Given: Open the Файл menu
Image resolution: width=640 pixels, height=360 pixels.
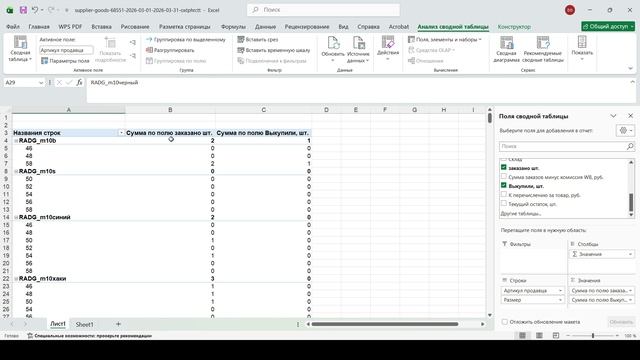Looking at the screenshot, I should 13,27.
